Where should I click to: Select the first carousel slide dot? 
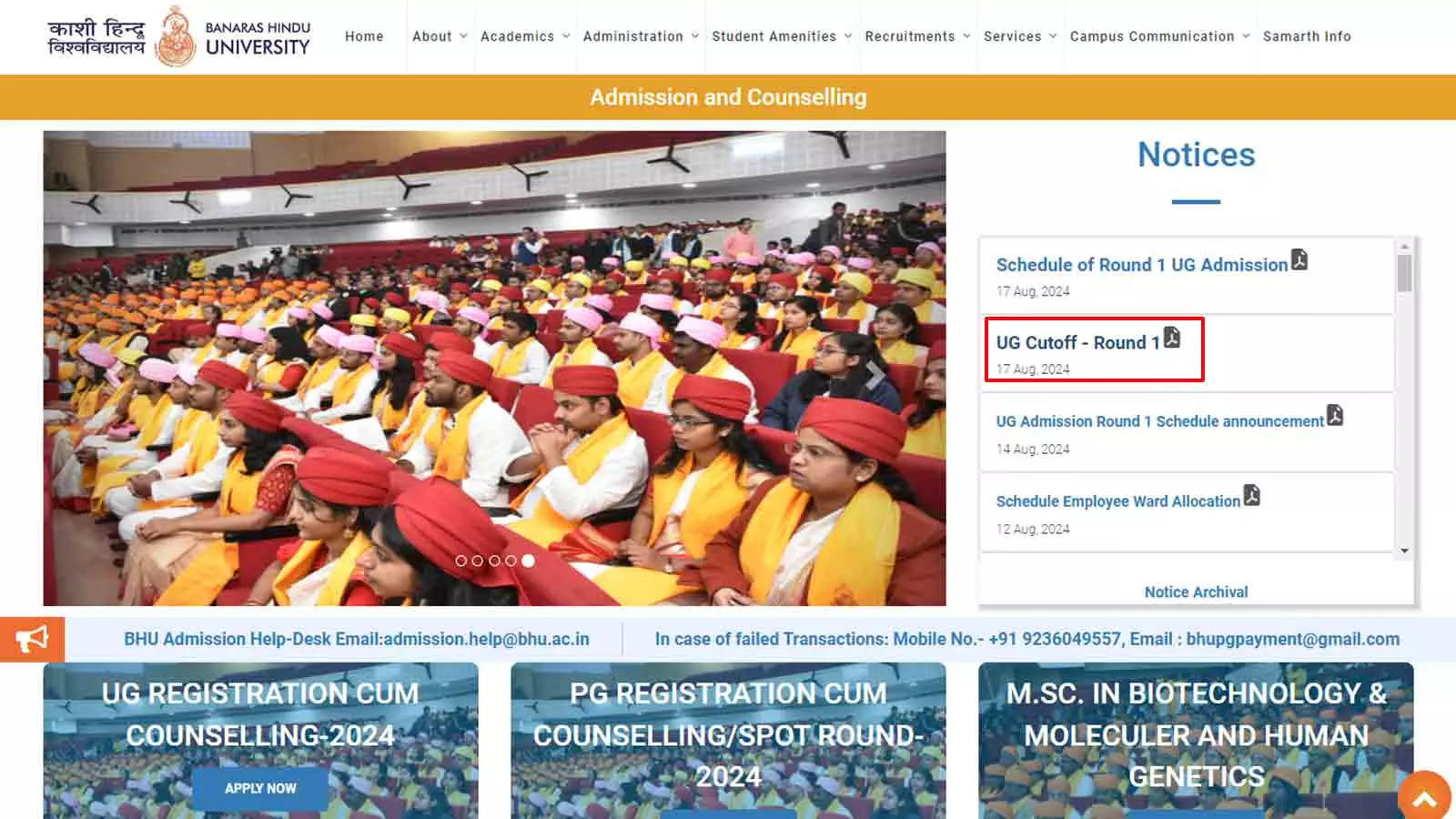461,561
